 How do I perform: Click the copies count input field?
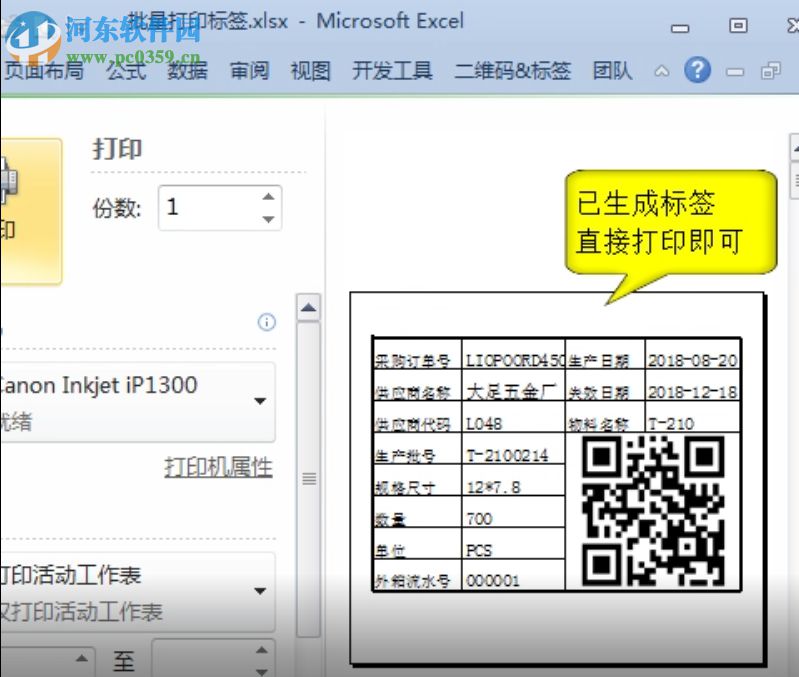click(x=209, y=208)
